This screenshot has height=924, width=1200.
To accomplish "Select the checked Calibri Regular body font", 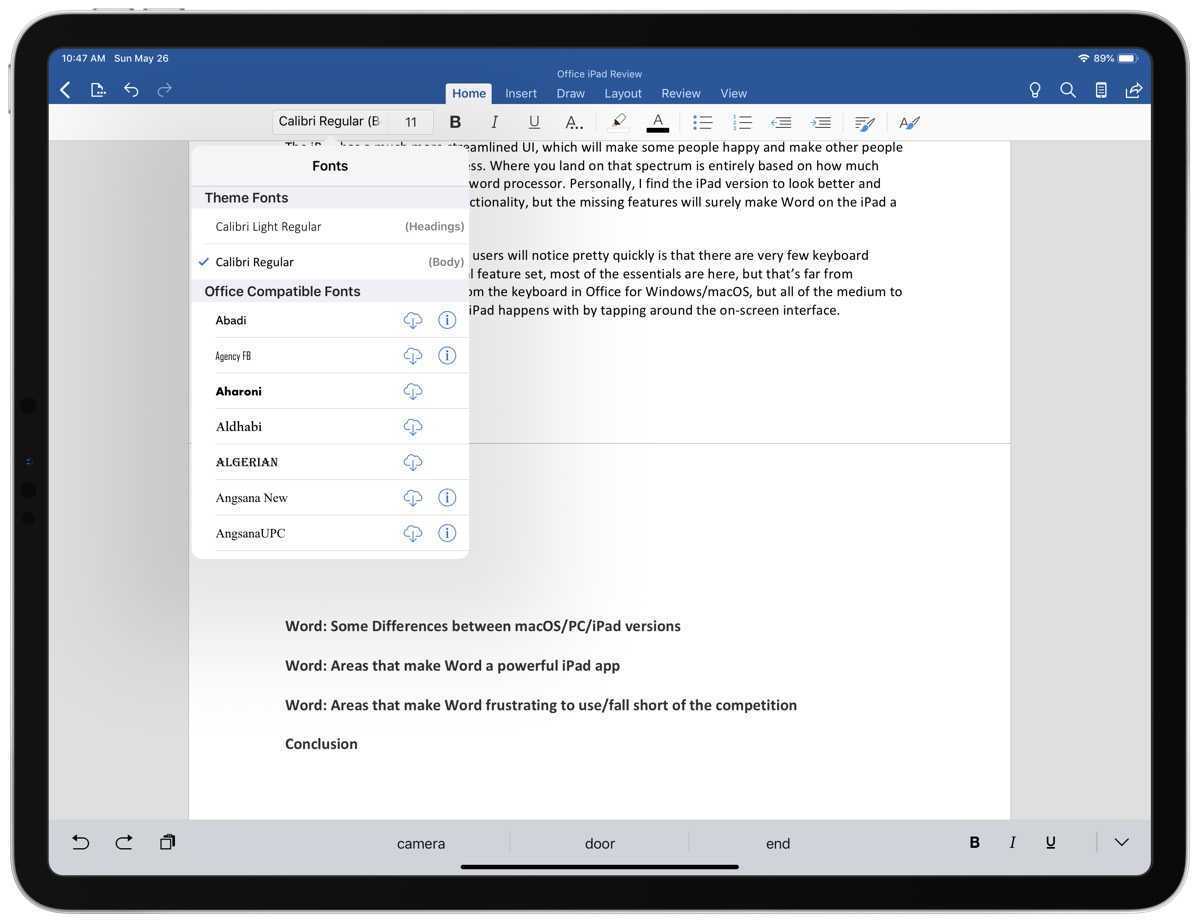I will tap(330, 262).
